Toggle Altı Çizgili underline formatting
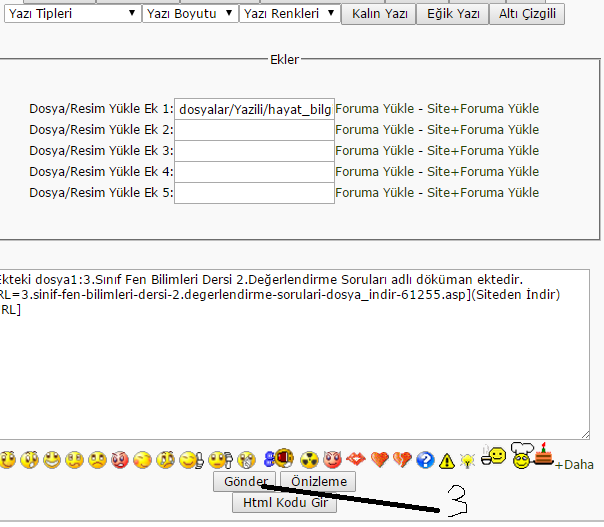604x527 pixels. 527,14
